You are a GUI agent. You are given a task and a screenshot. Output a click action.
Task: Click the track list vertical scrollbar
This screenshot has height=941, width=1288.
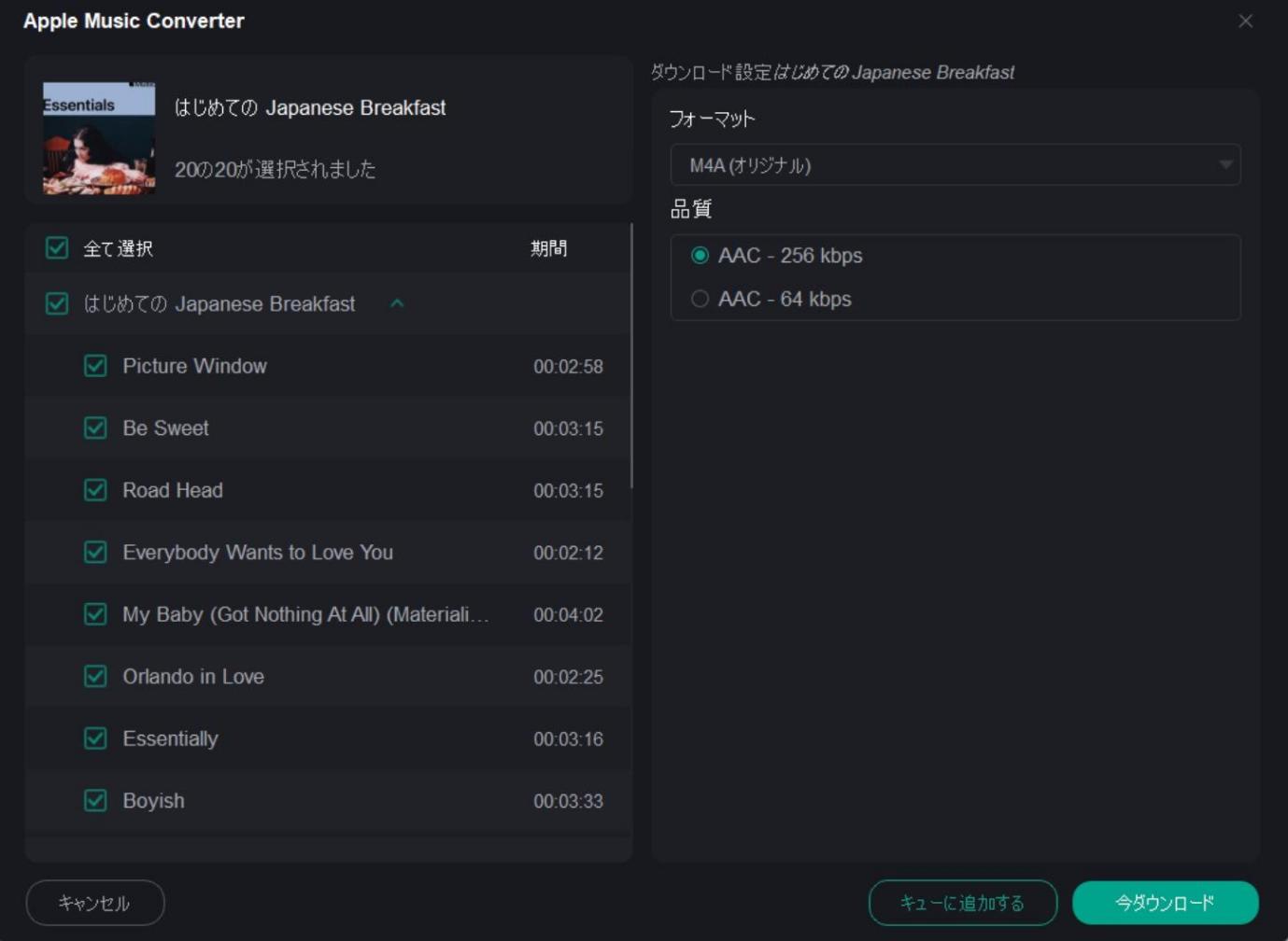(631, 355)
